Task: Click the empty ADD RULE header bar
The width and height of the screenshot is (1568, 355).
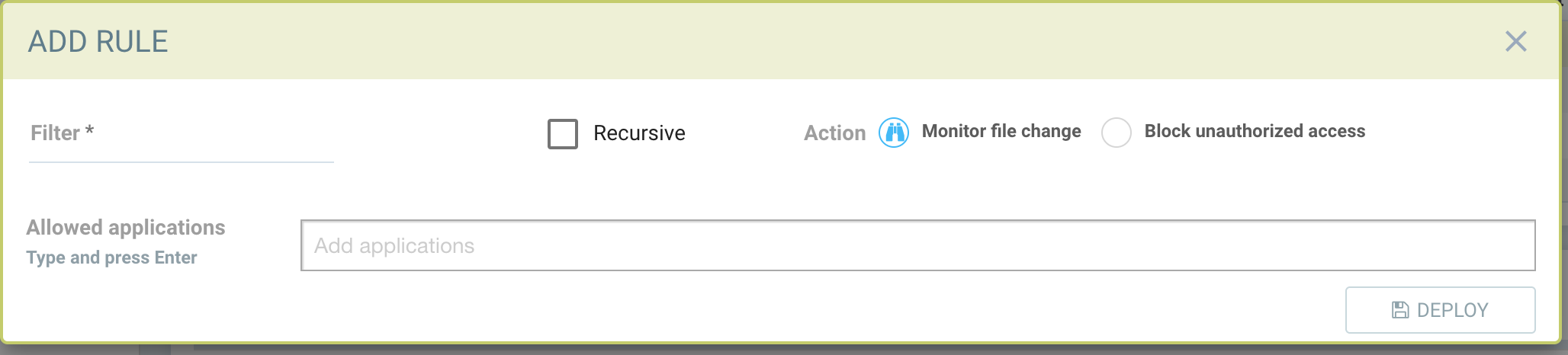Action: click(x=763, y=41)
